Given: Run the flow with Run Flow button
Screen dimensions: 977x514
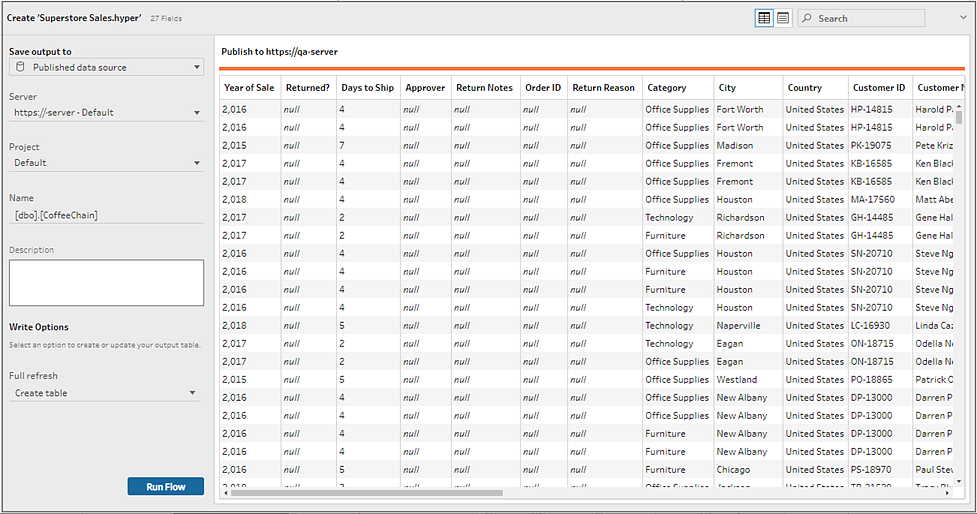Looking at the screenshot, I should 166,487.
